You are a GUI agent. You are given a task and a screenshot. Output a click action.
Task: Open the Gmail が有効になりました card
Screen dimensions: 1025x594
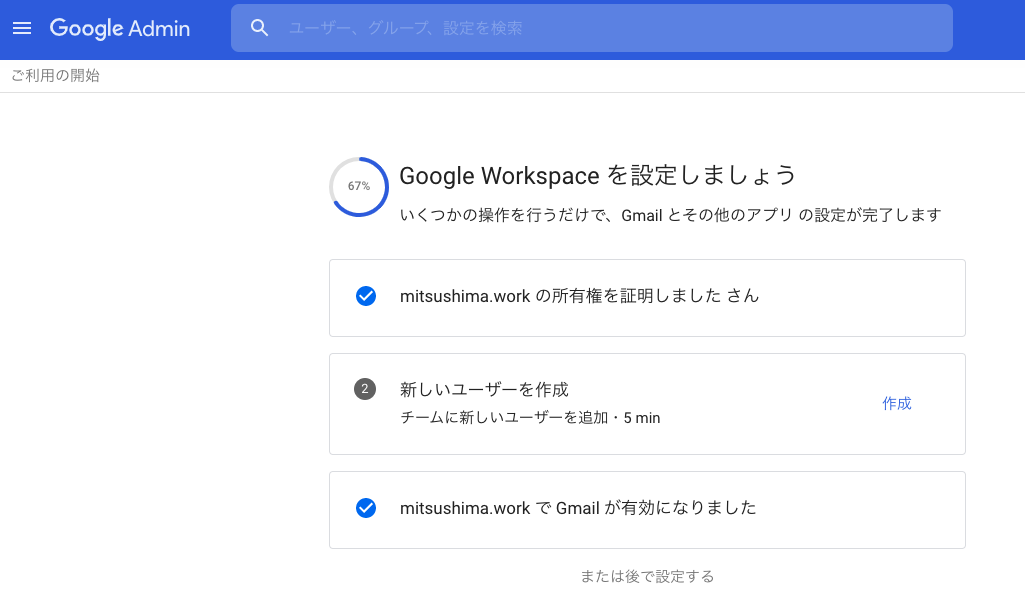coord(647,510)
